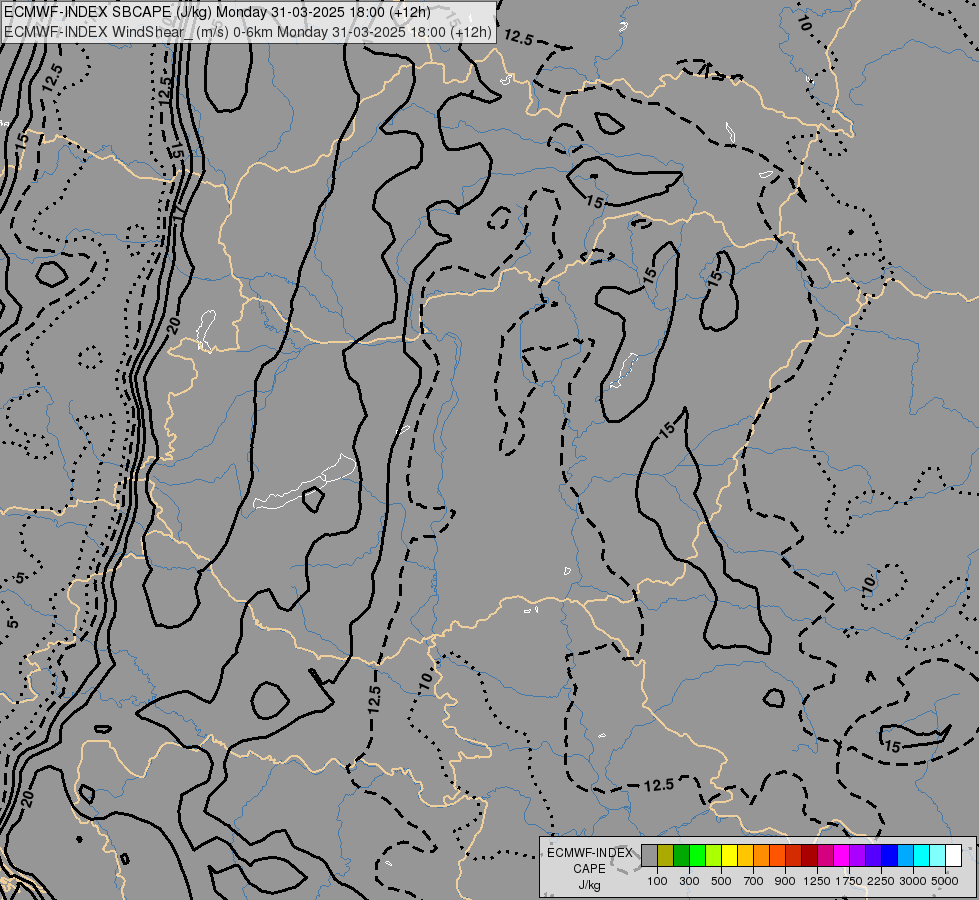Click the gray swatch in the CAPE legend
The image size is (979, 900).
[x=649, y=855]
